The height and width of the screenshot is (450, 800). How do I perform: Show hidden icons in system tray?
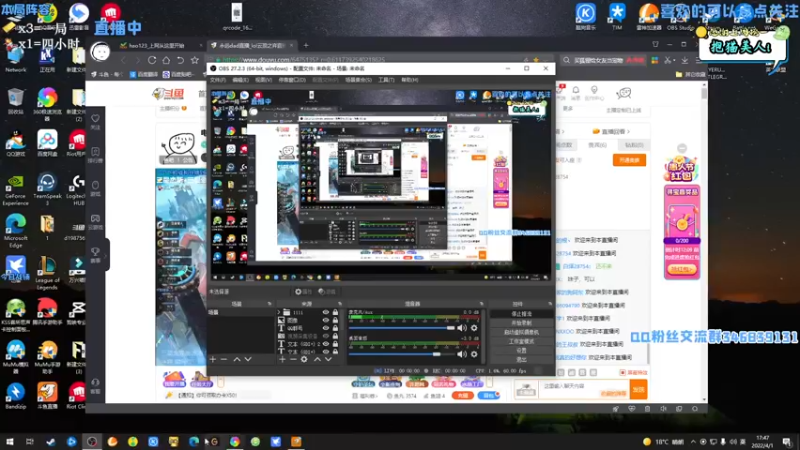coord(693,442)
